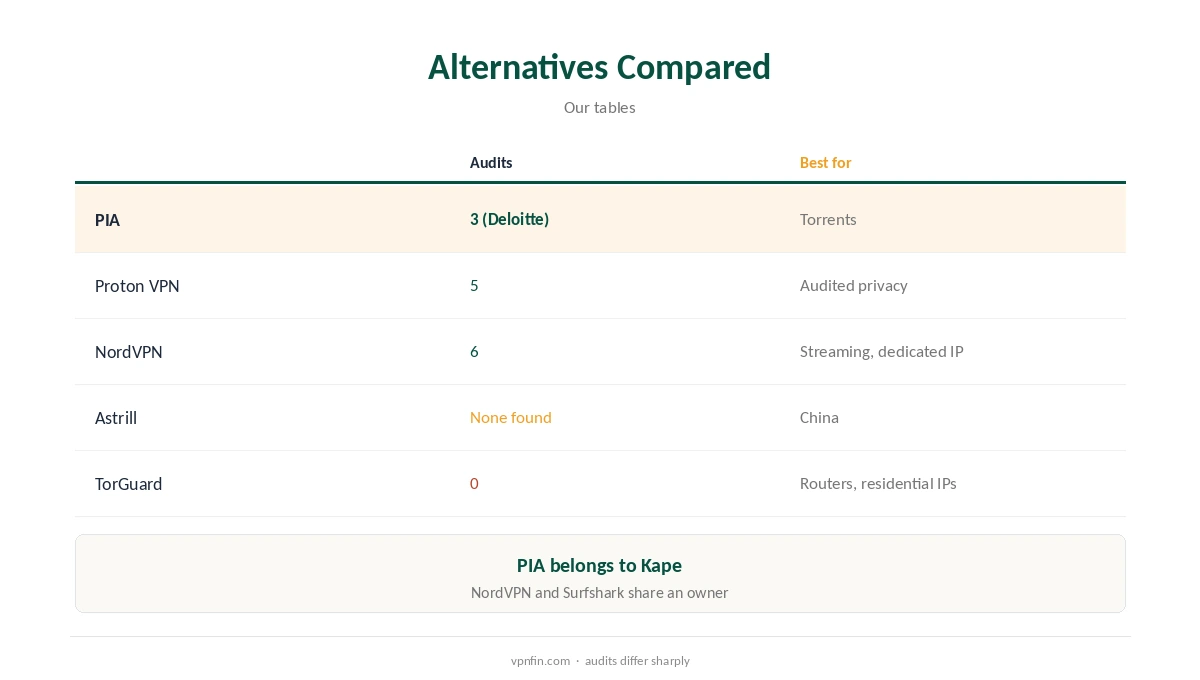This screenshot has height=680, width=1200.
Task: Click the 'Audited privacy' cell
Action: pos(853,285)
